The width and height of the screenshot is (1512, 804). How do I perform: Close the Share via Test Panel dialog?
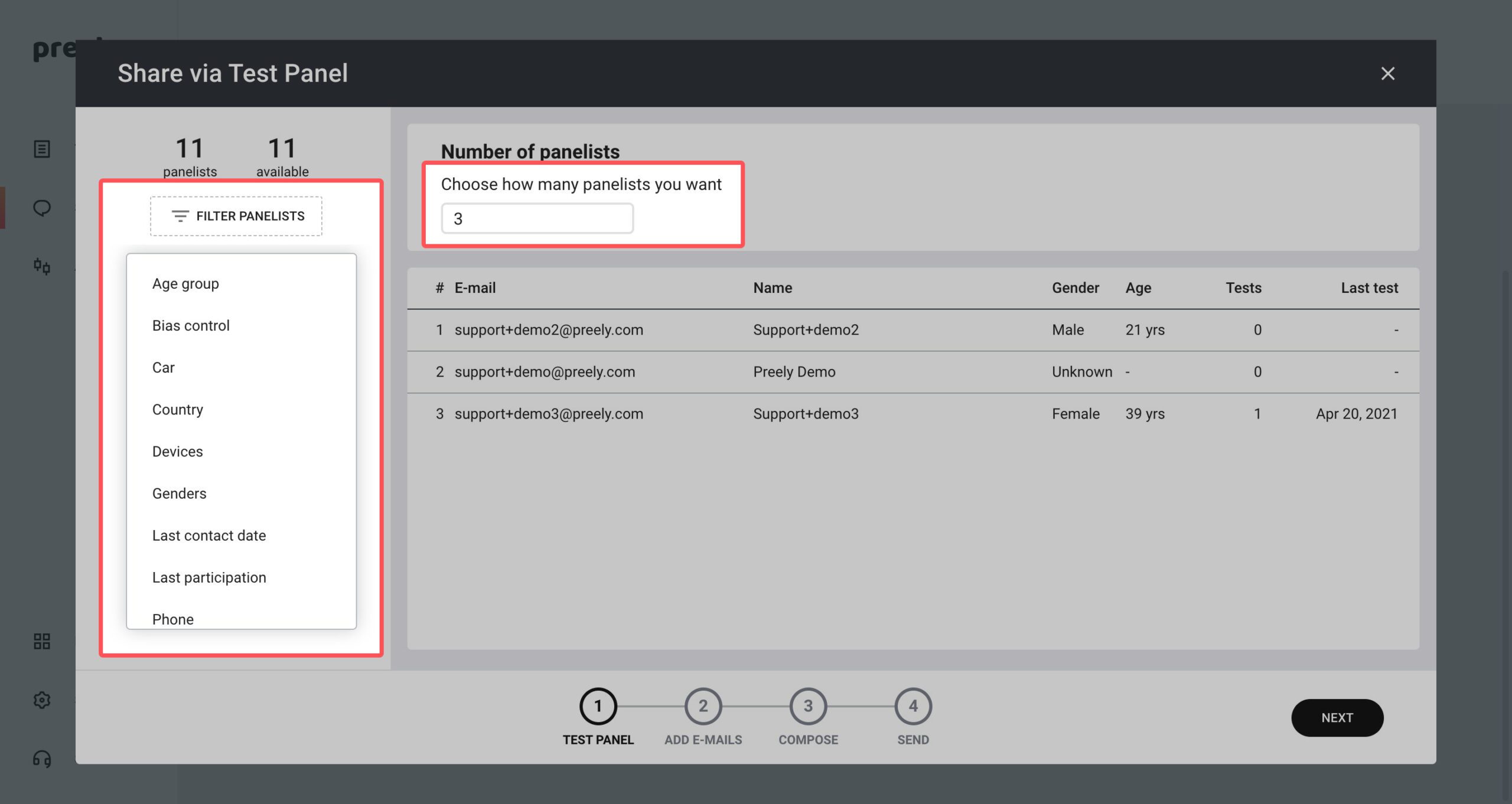point(1387,73)
